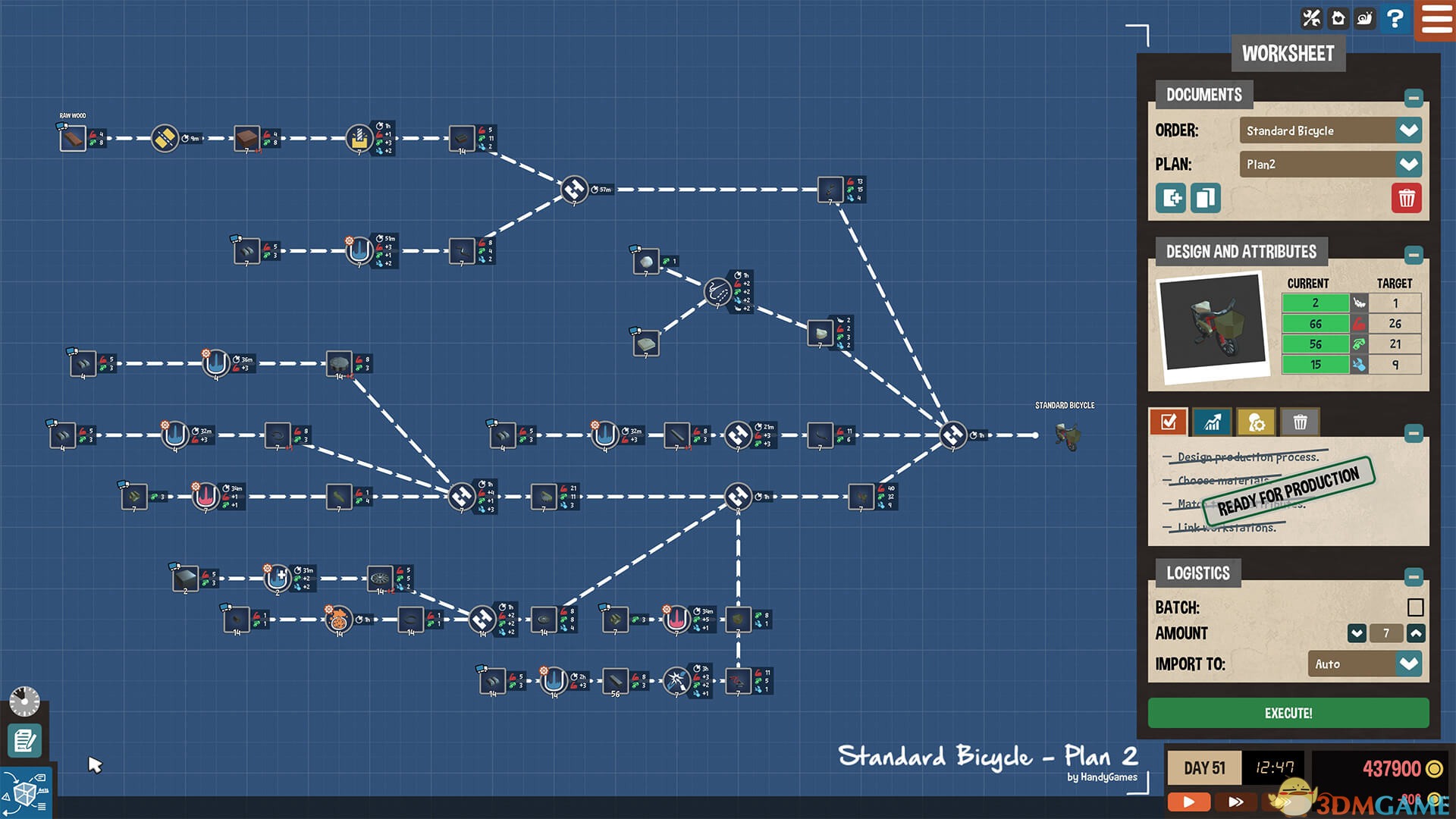
Task: Collapse the Logistics section
Action: tap(1413, 576)
